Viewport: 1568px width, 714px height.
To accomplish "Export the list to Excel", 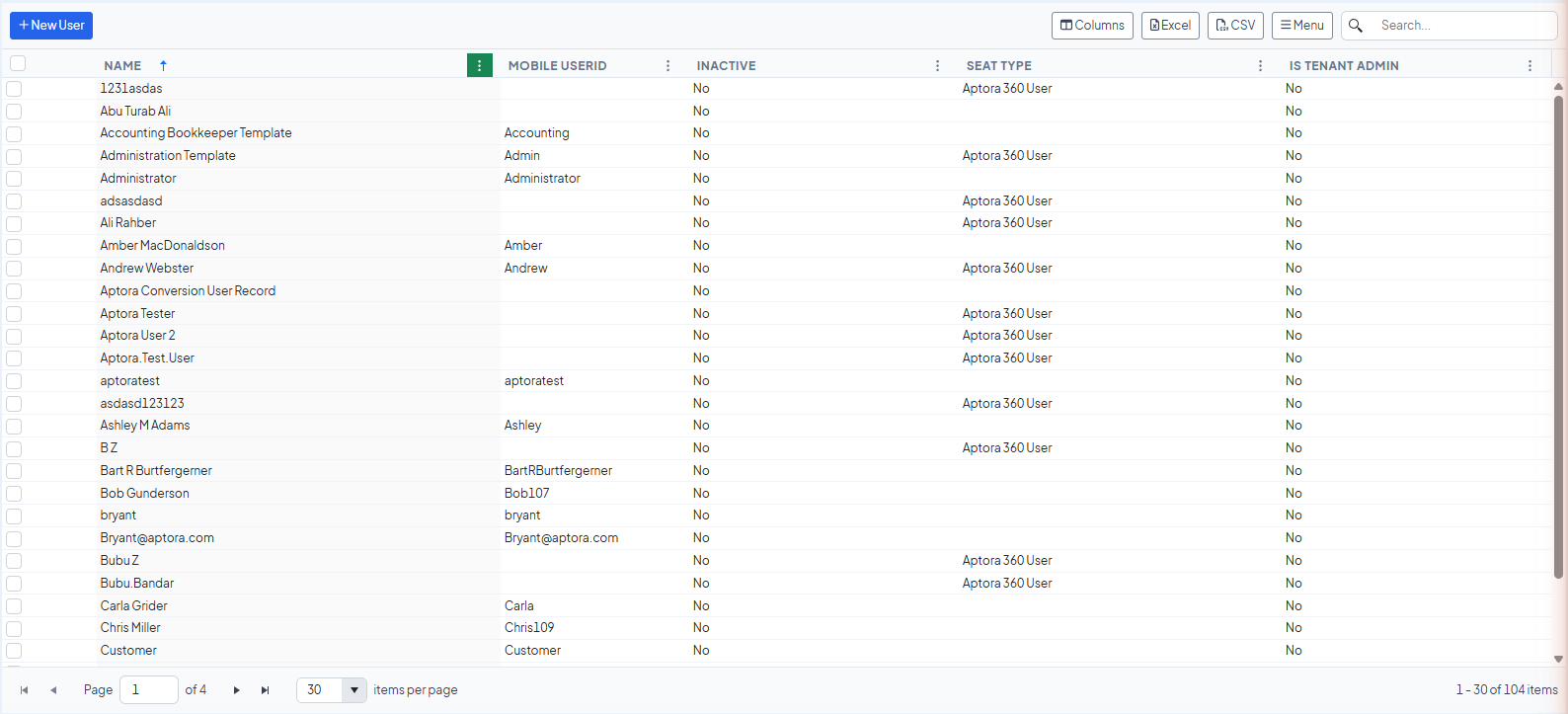I will [x=1170, y=26].
